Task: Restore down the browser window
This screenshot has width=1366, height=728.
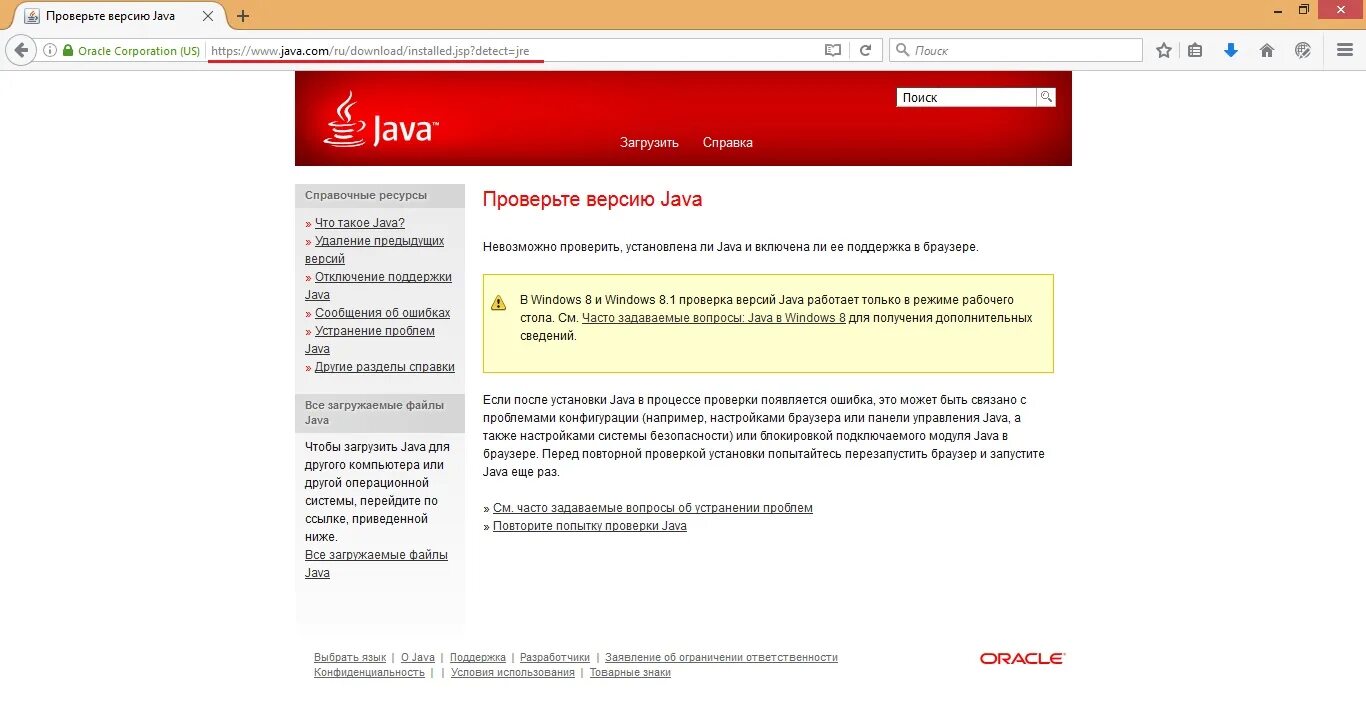Action: (x=1303, y=9)
